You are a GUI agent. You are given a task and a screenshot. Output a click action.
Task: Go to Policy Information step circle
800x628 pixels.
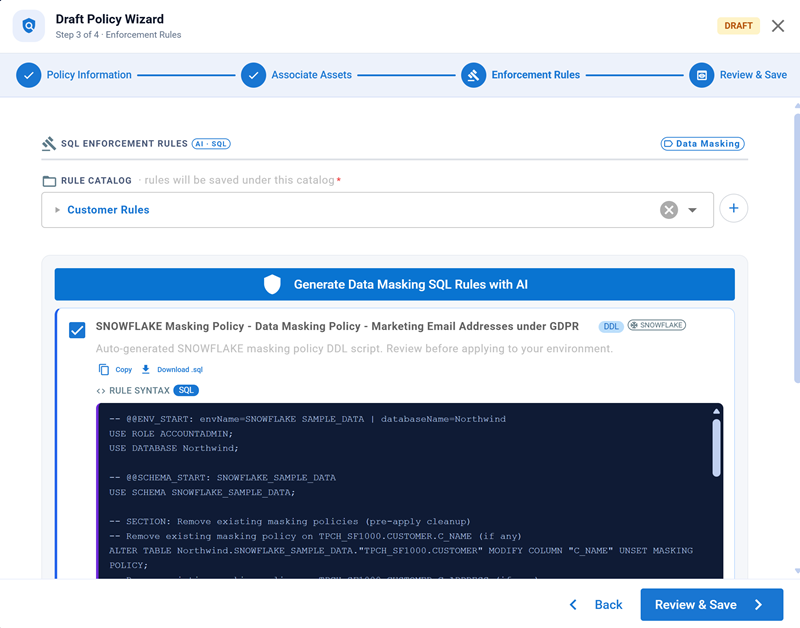29,75
